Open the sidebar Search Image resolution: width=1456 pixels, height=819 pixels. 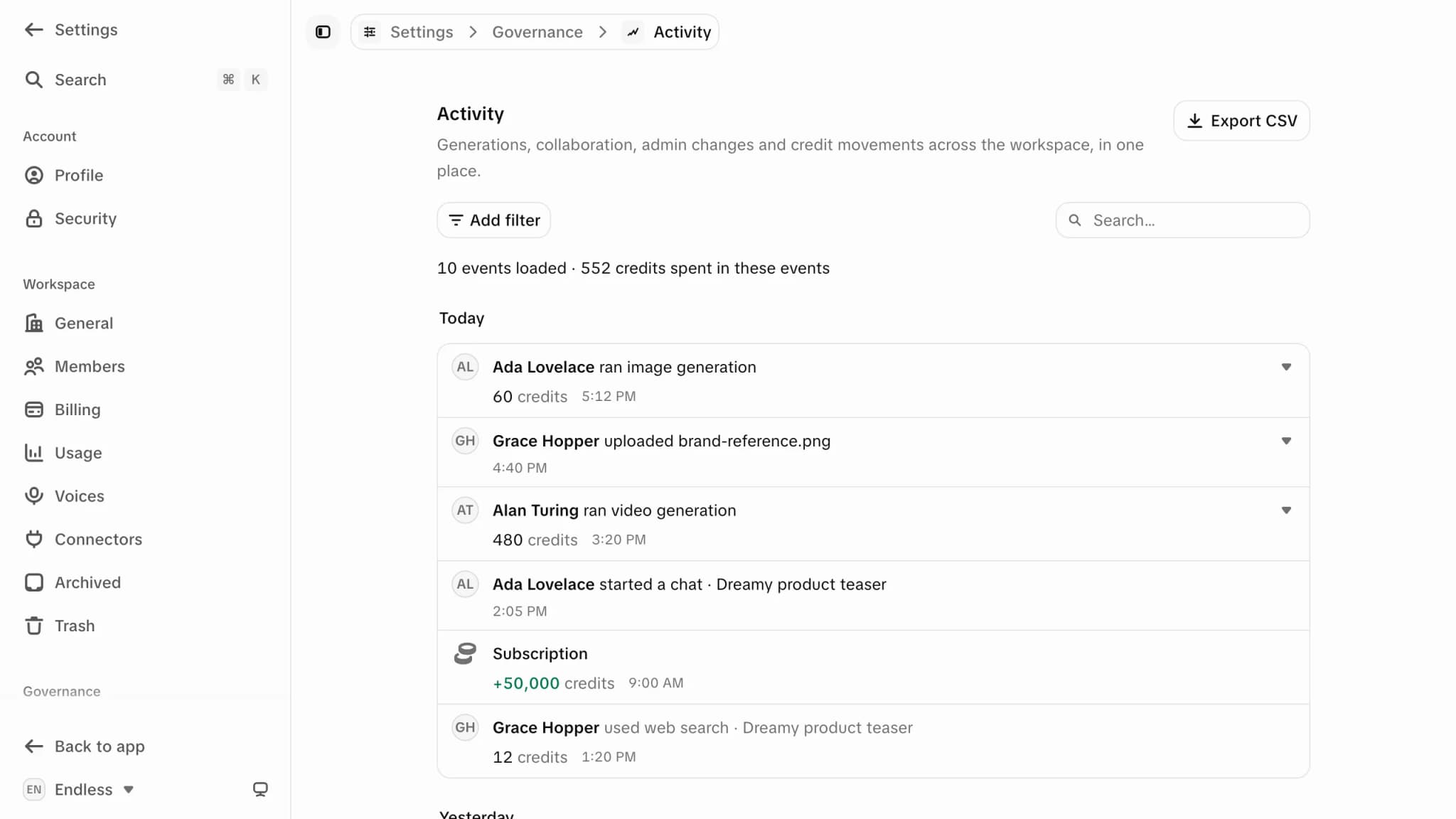145,80
